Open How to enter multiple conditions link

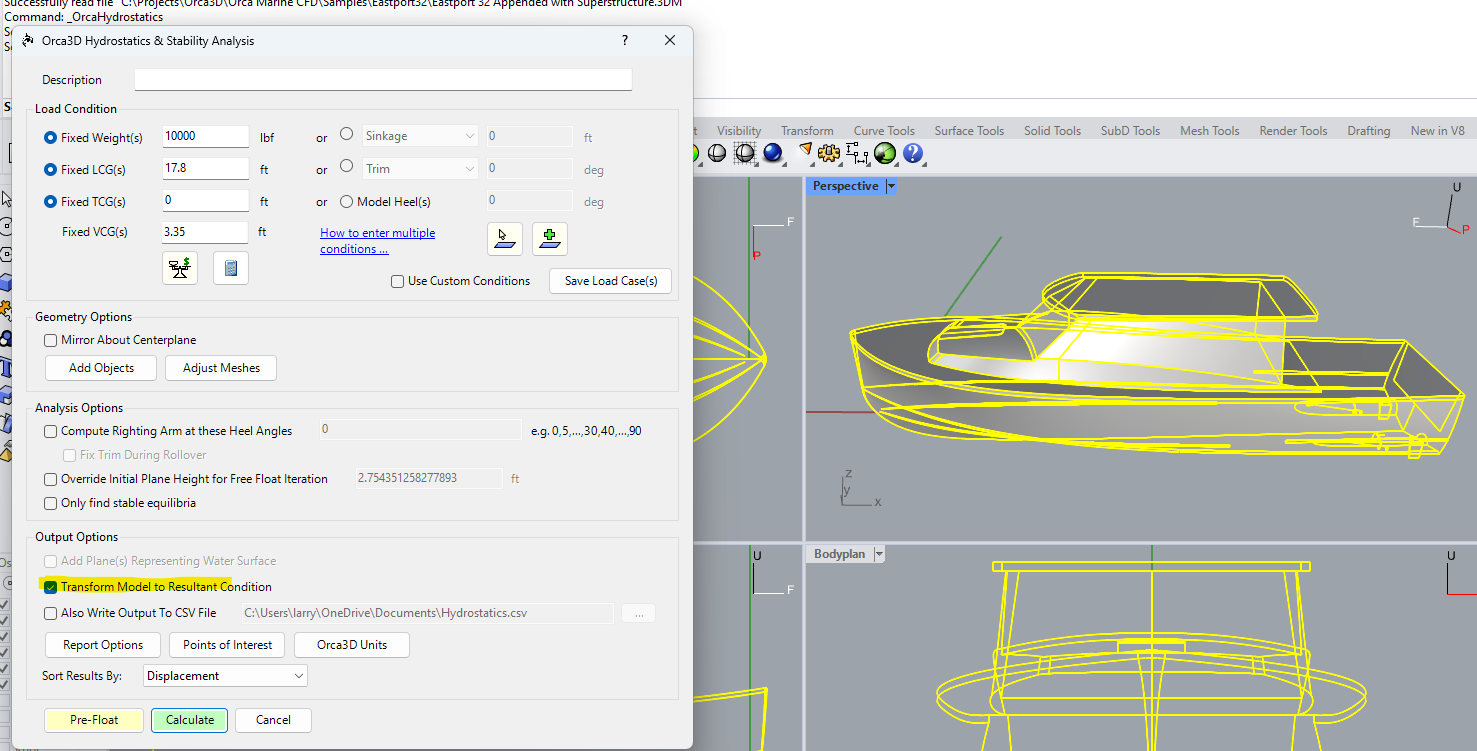(377, 241)
